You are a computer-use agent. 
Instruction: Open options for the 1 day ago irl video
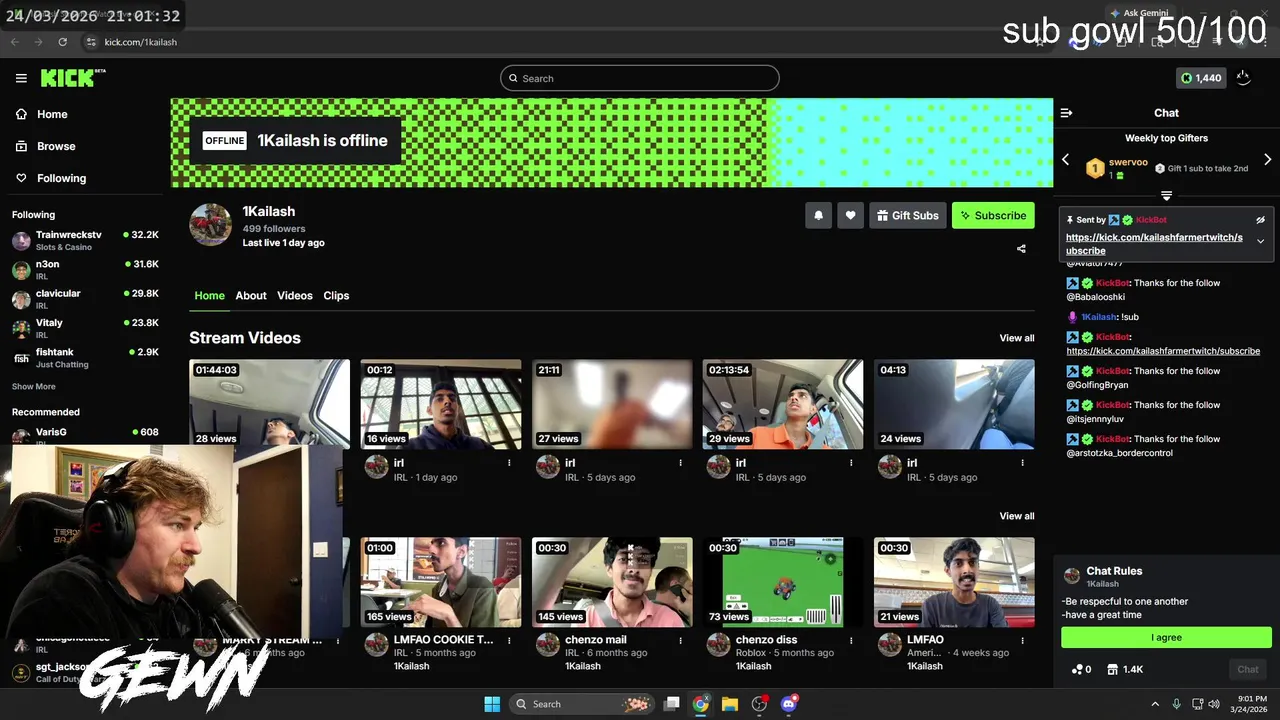[509, 463]
